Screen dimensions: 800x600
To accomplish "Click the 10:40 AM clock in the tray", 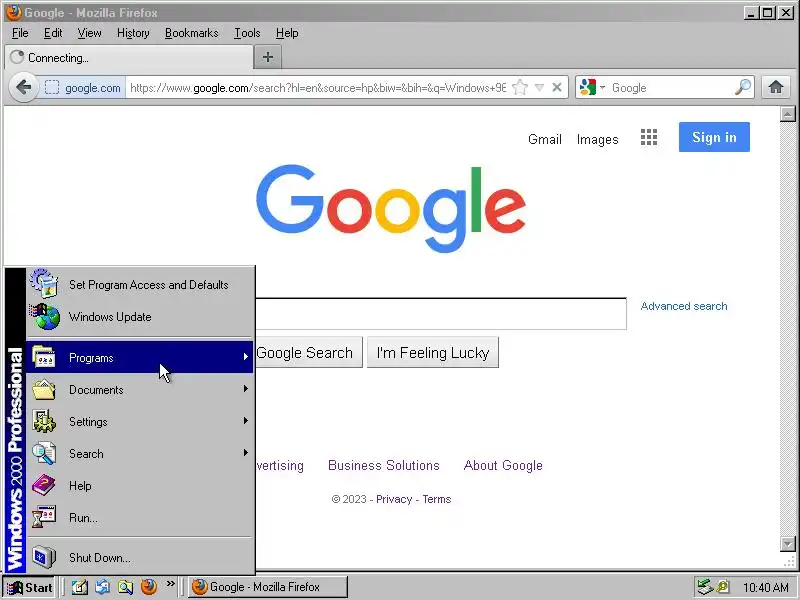I will (x=766, y=588).
